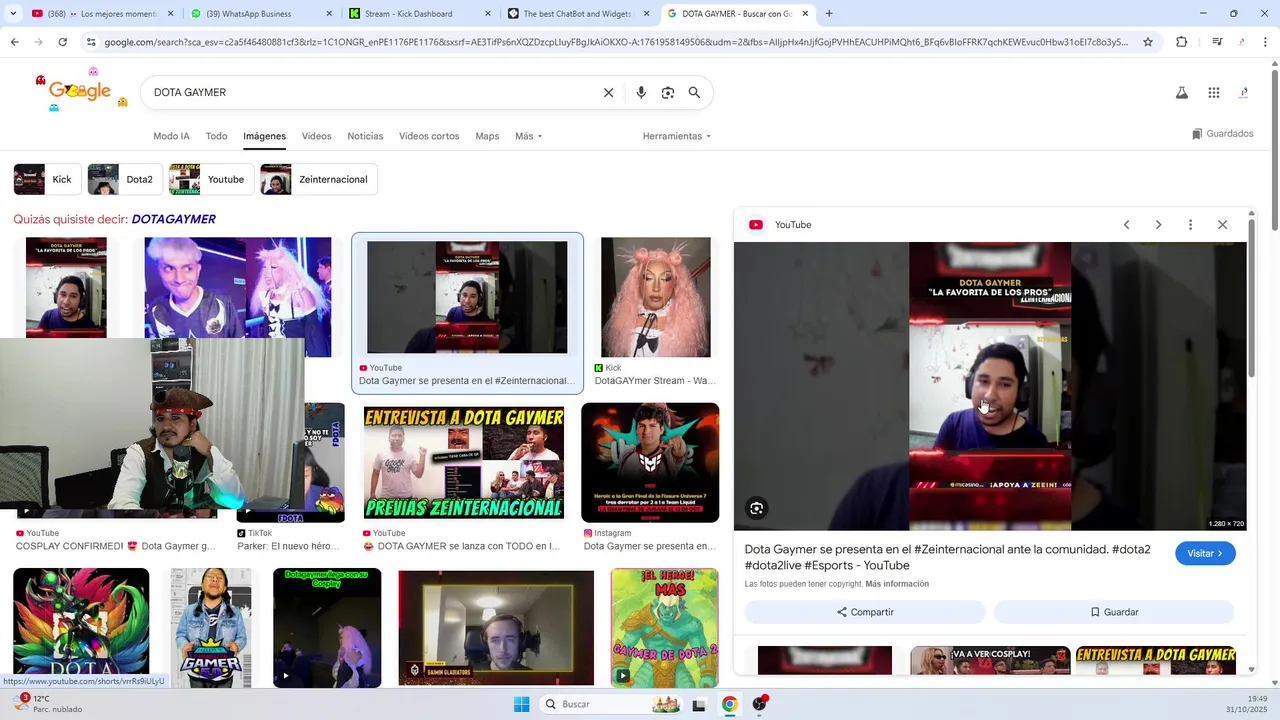1280x720 pixels.
Task: Open the Noticias tab
Action: (365, 136)
